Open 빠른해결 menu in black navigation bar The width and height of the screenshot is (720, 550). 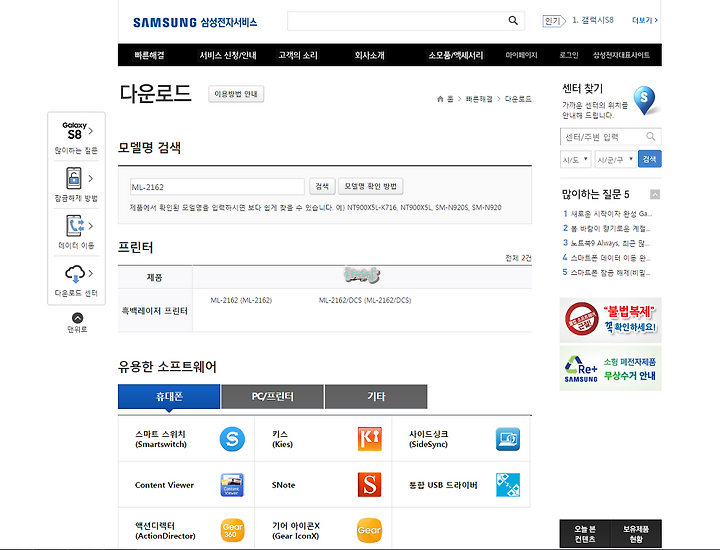coord(149,55)
